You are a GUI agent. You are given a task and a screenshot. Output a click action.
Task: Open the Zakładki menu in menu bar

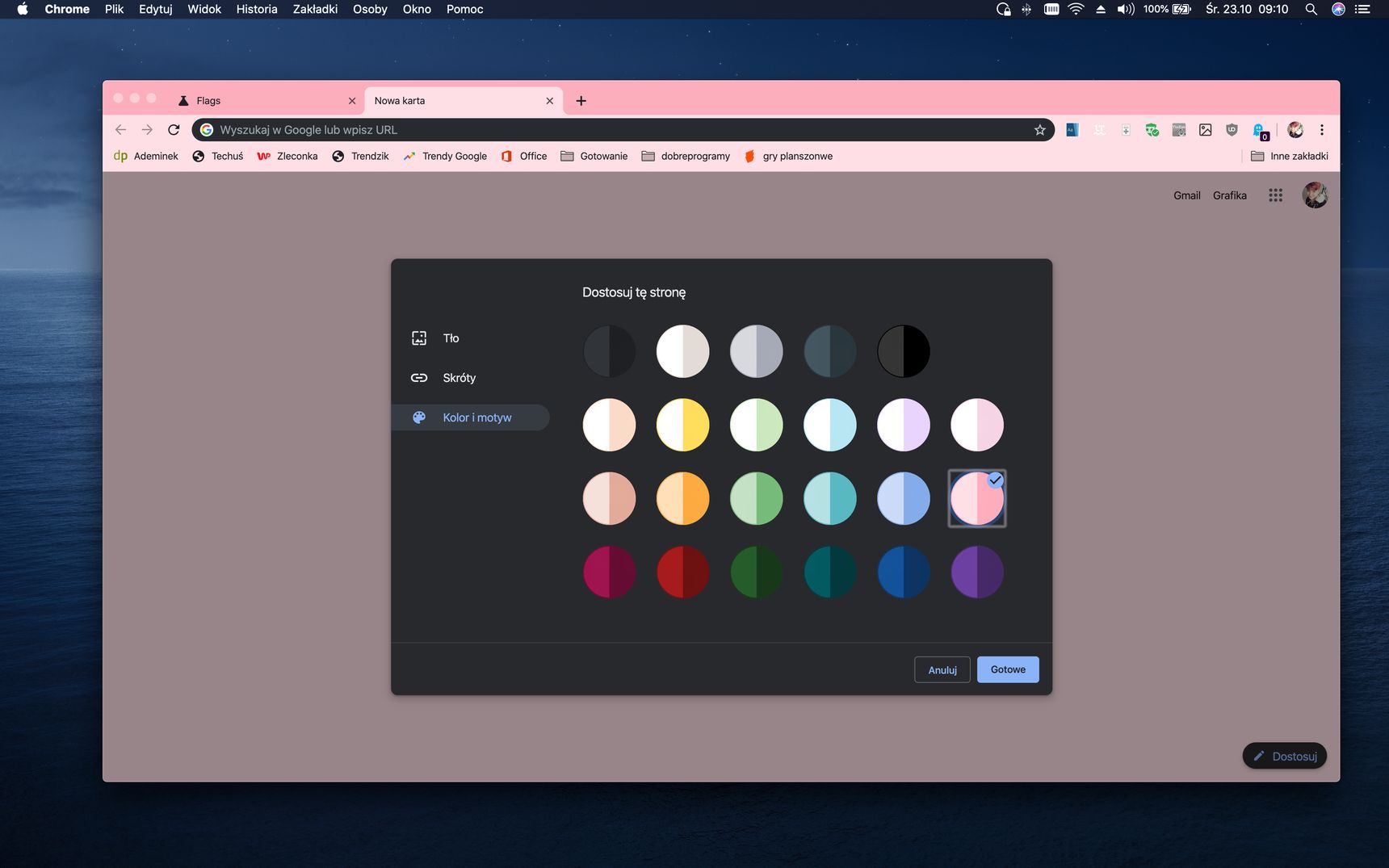click(x=315, y=10)
